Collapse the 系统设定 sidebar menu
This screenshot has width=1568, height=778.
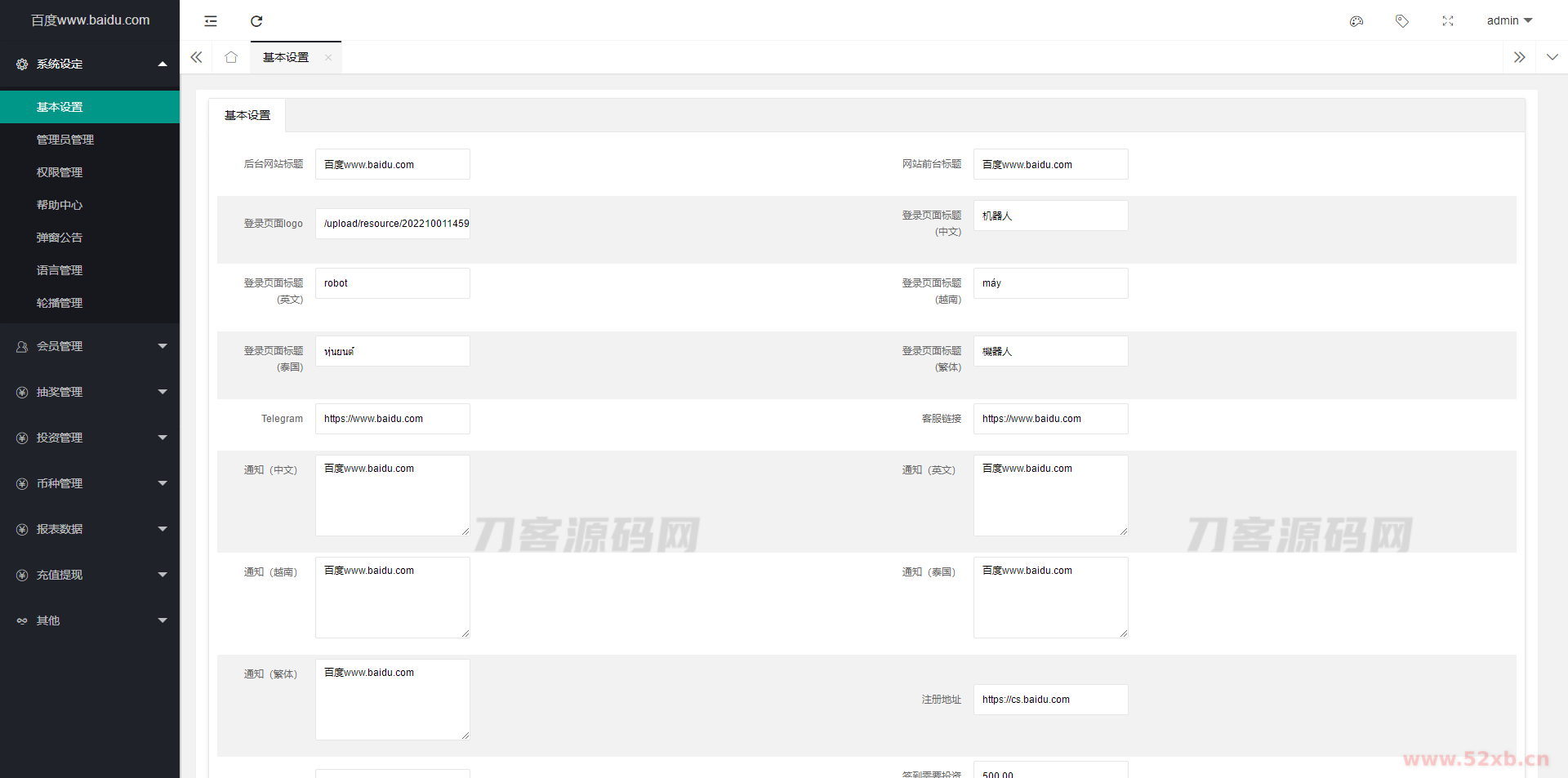90,64
